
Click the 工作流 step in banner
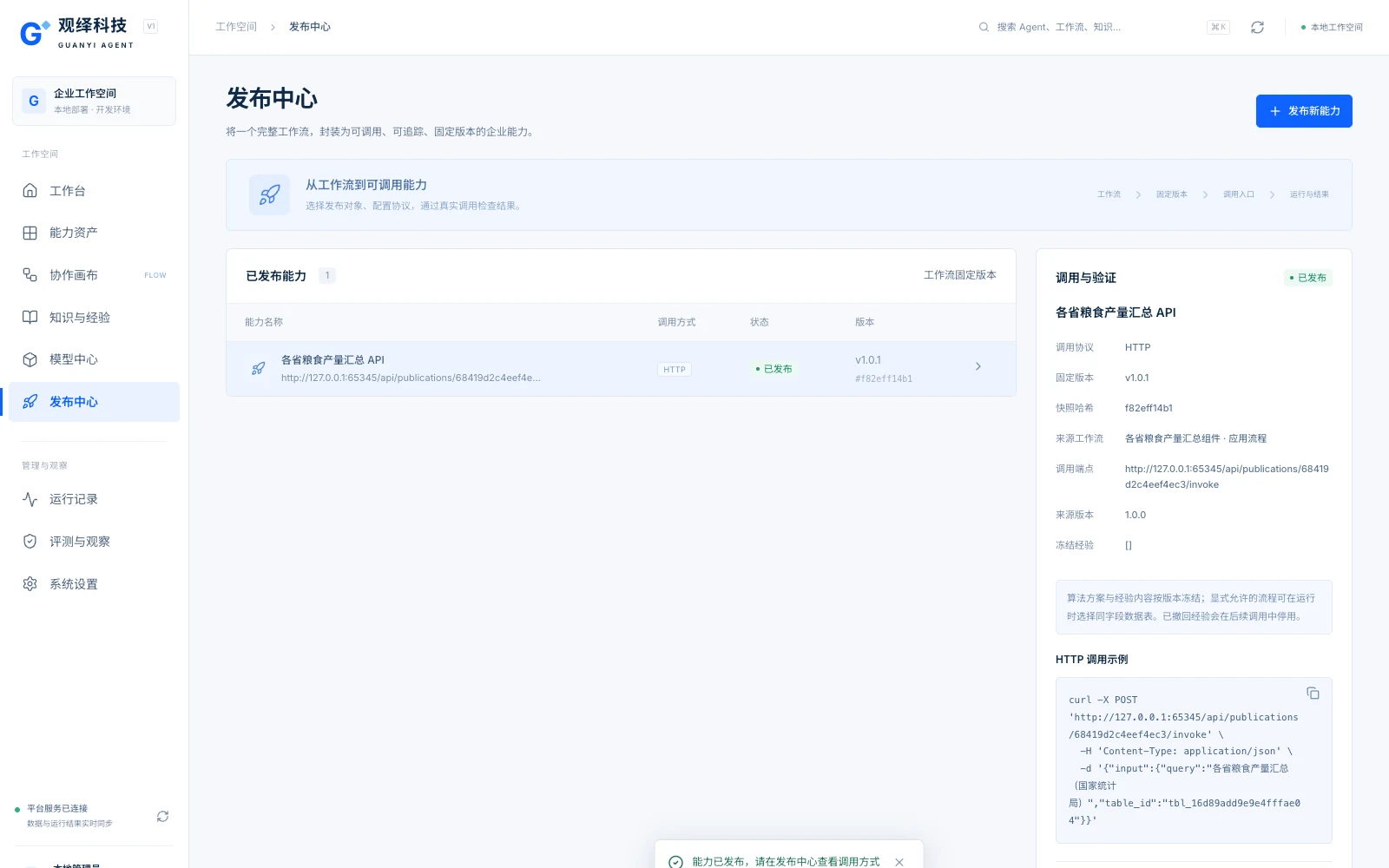coord(1109,194)
